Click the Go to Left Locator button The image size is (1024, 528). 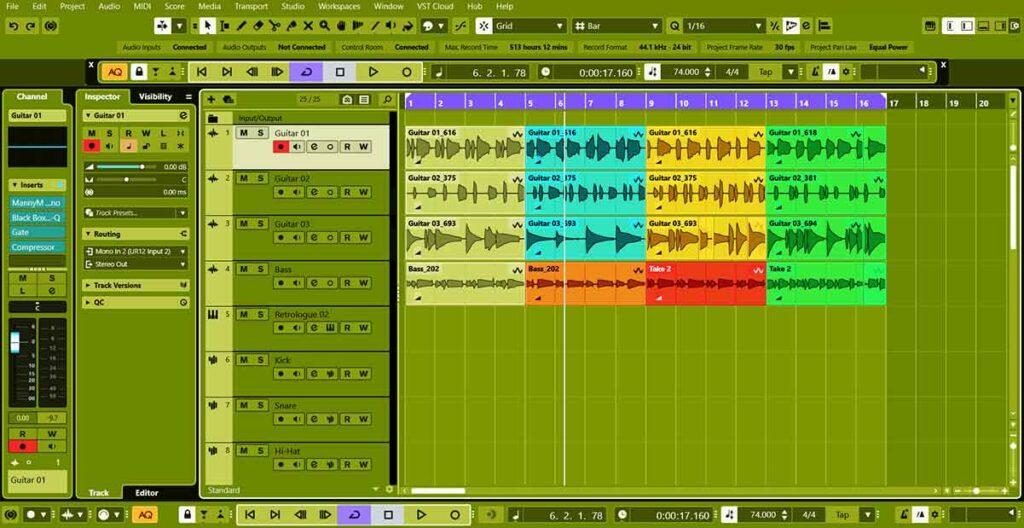tap(202, 72)
